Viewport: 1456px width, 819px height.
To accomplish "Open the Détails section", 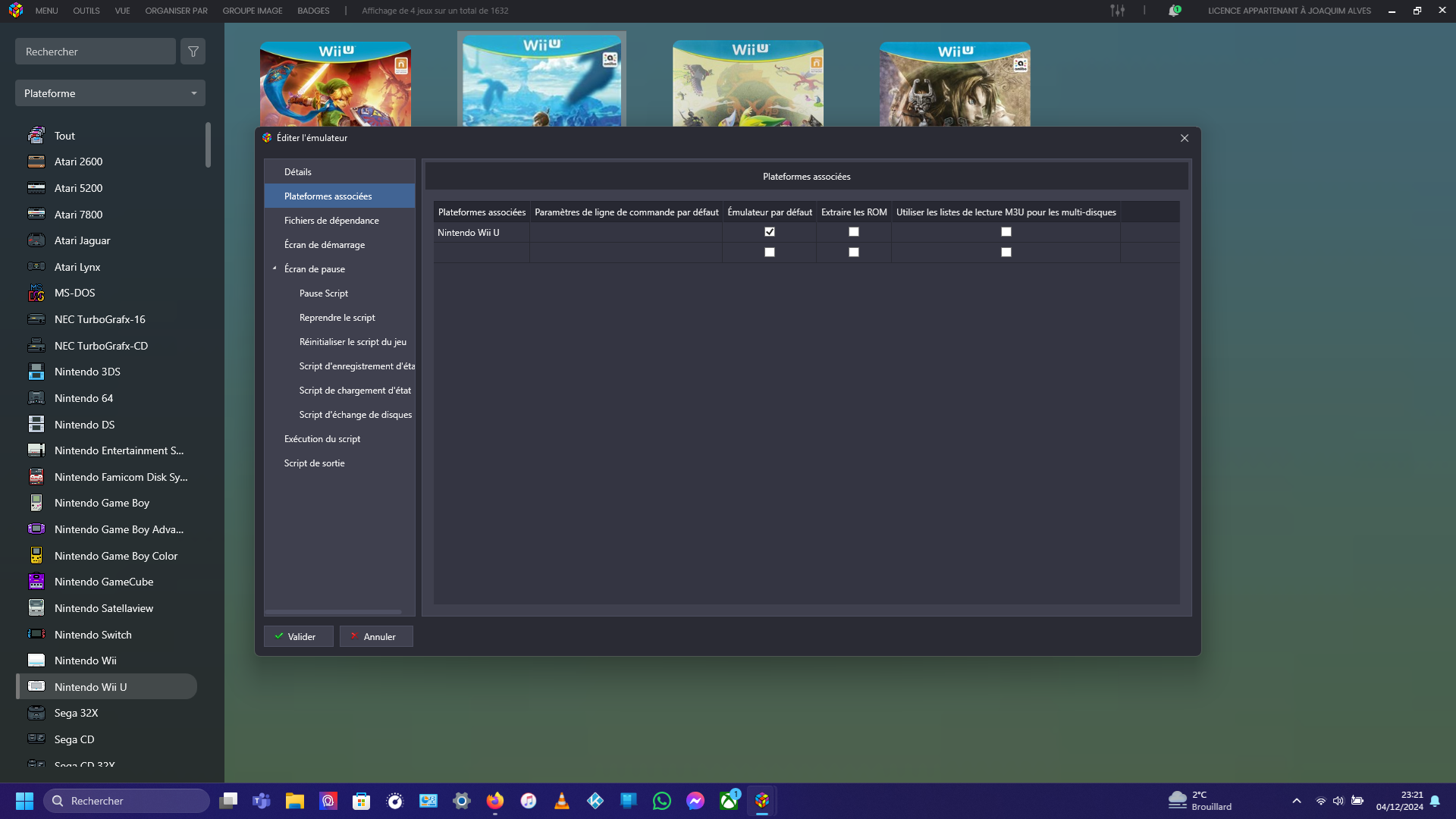I will [x=339, y=172].
